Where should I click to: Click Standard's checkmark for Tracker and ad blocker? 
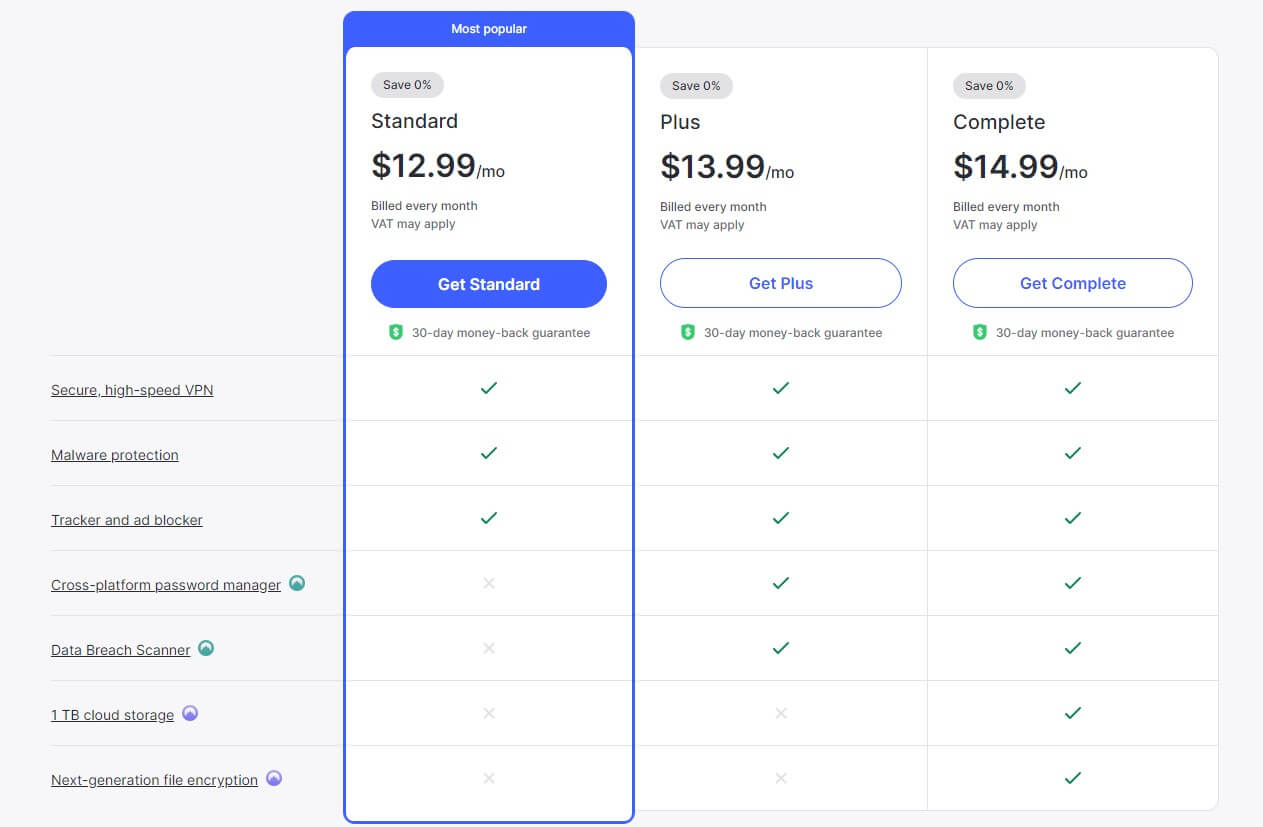coord(489,518)
